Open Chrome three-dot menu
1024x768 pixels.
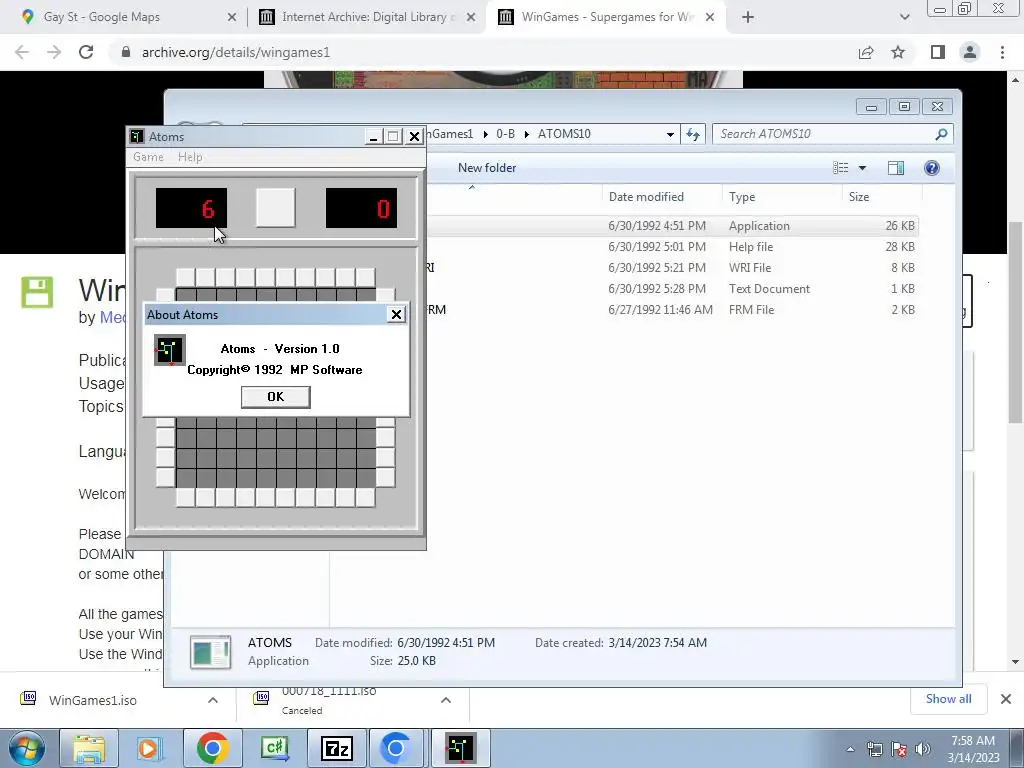click(1002, 52)
